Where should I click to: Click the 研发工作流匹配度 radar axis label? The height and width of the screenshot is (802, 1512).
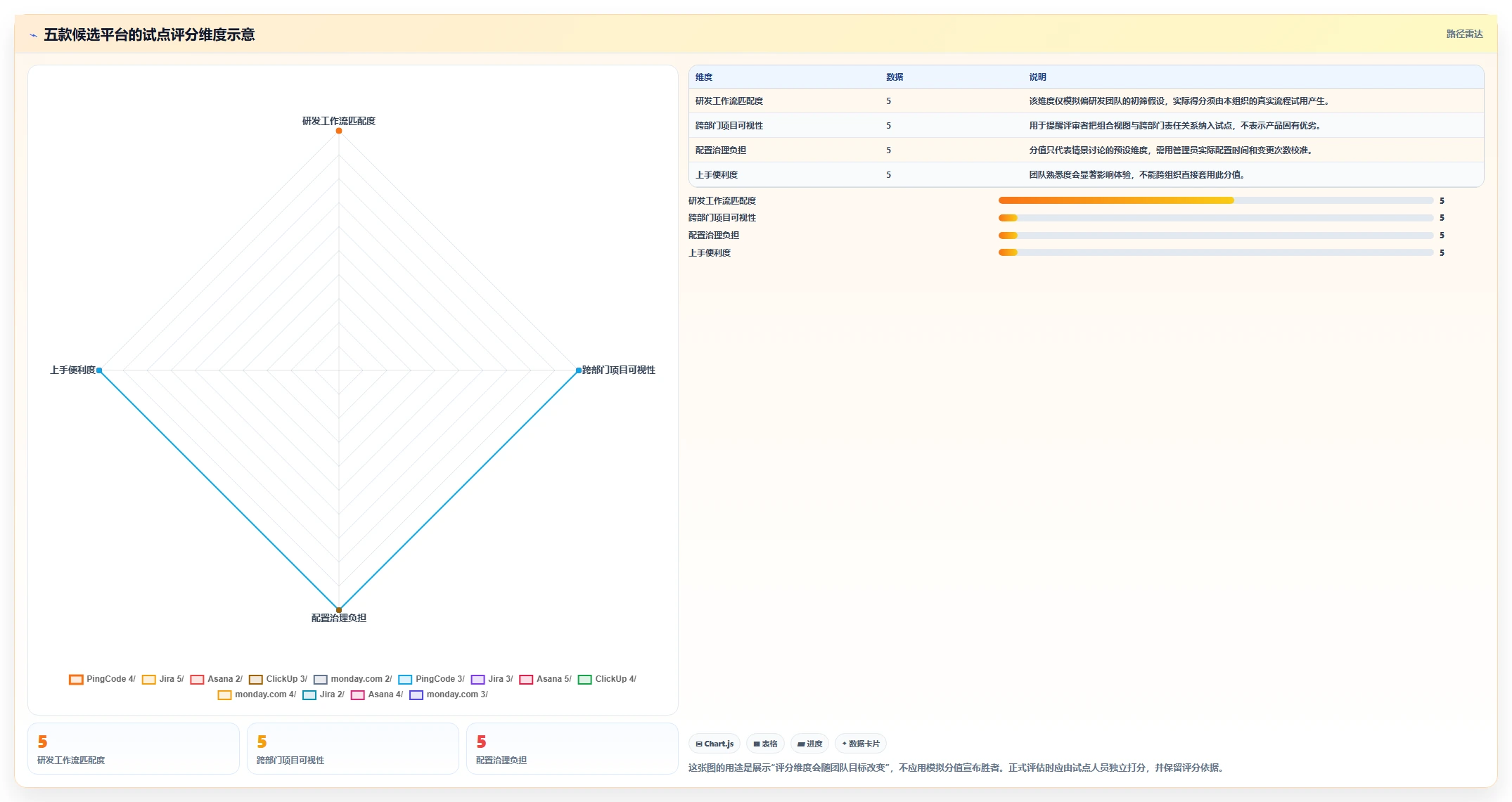339,121
